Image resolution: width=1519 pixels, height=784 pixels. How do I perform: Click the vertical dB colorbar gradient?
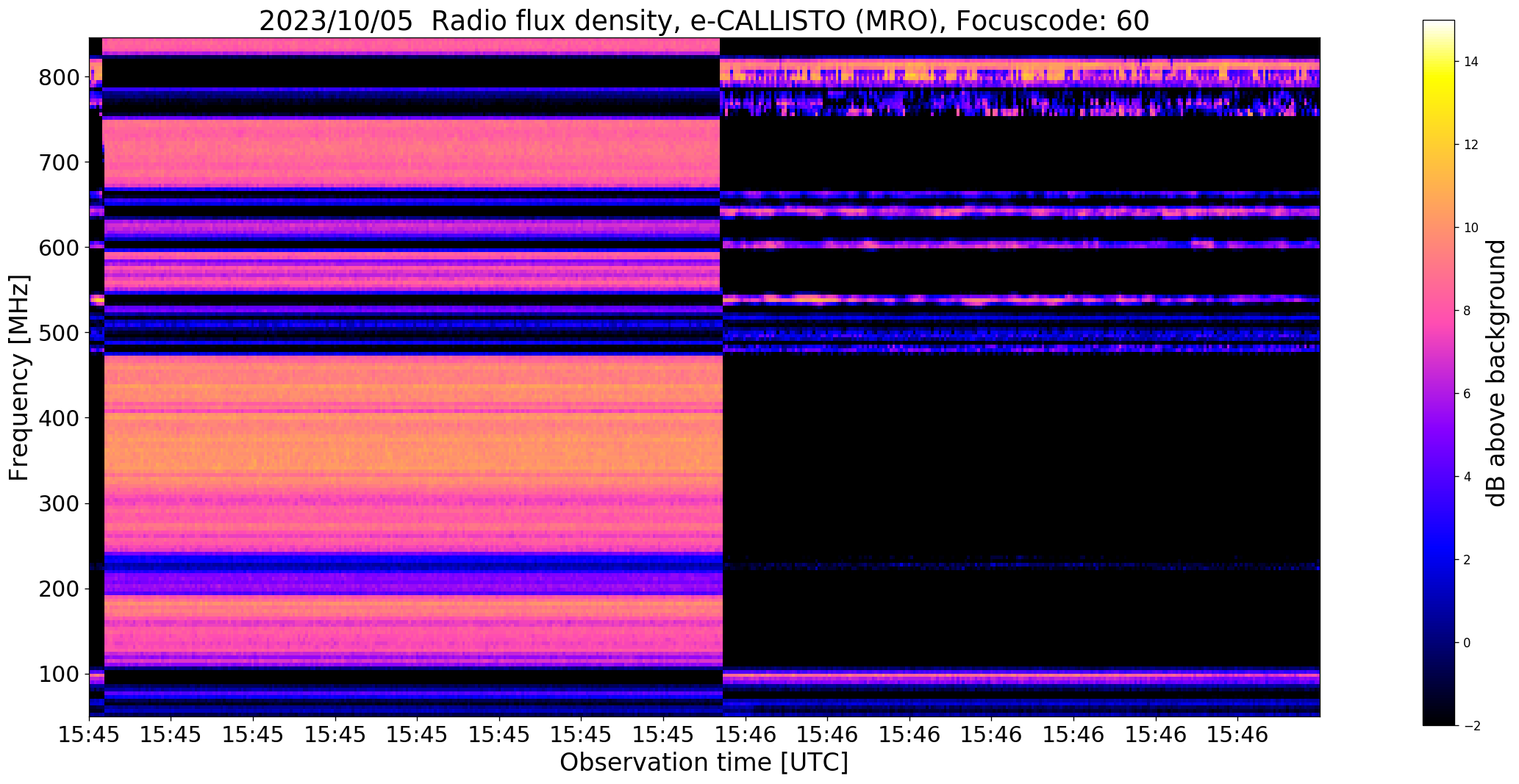[x=1439, y=373]
